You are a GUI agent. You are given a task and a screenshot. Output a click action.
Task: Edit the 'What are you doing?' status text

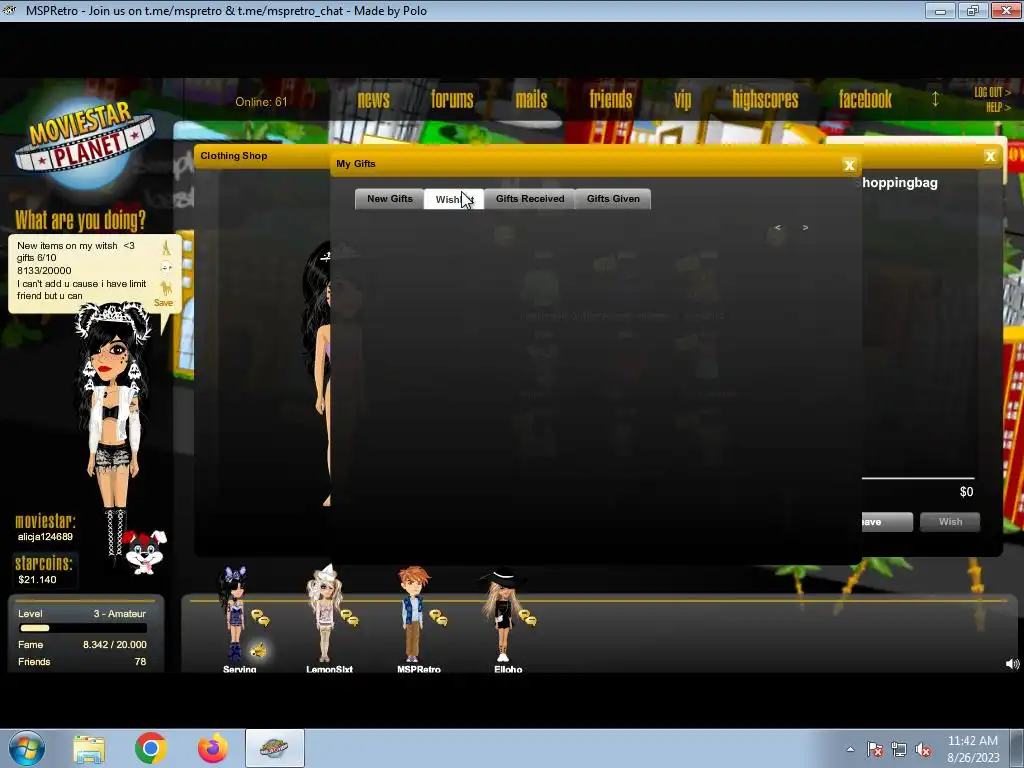point(82,270)
